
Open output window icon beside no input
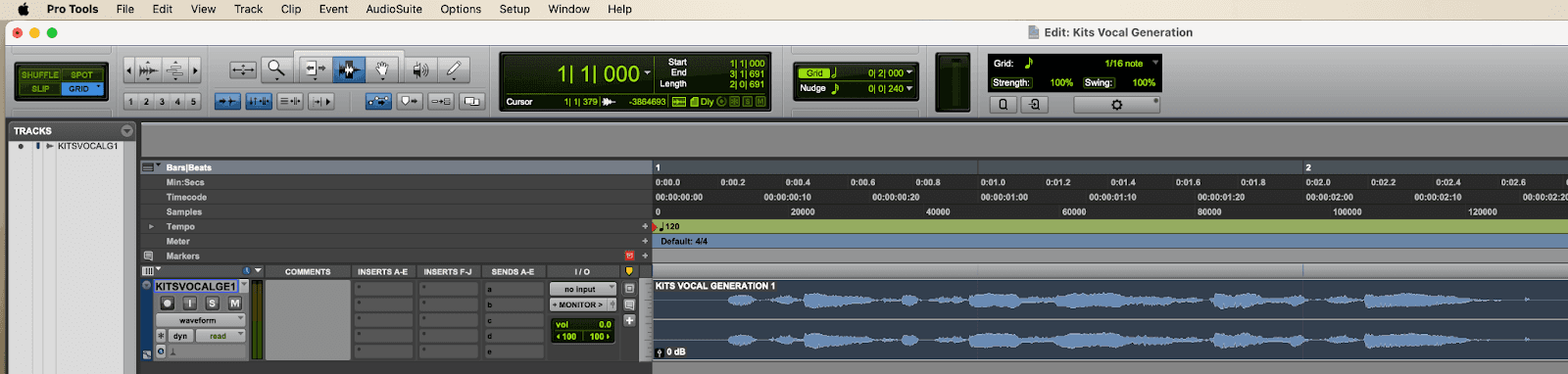point(629,289)
